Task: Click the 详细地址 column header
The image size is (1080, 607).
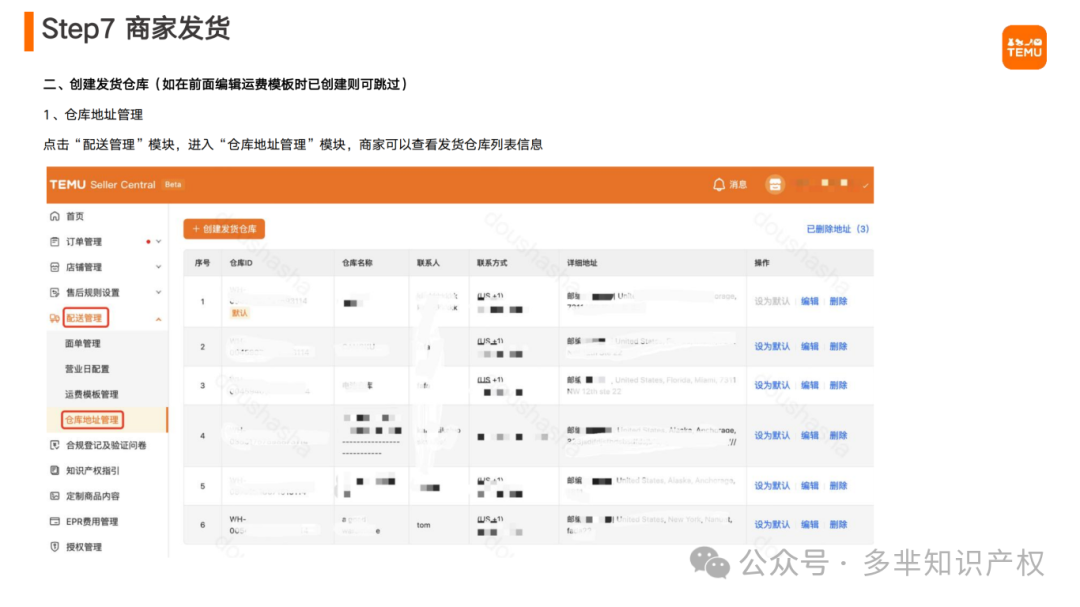Action: [582, 263]
